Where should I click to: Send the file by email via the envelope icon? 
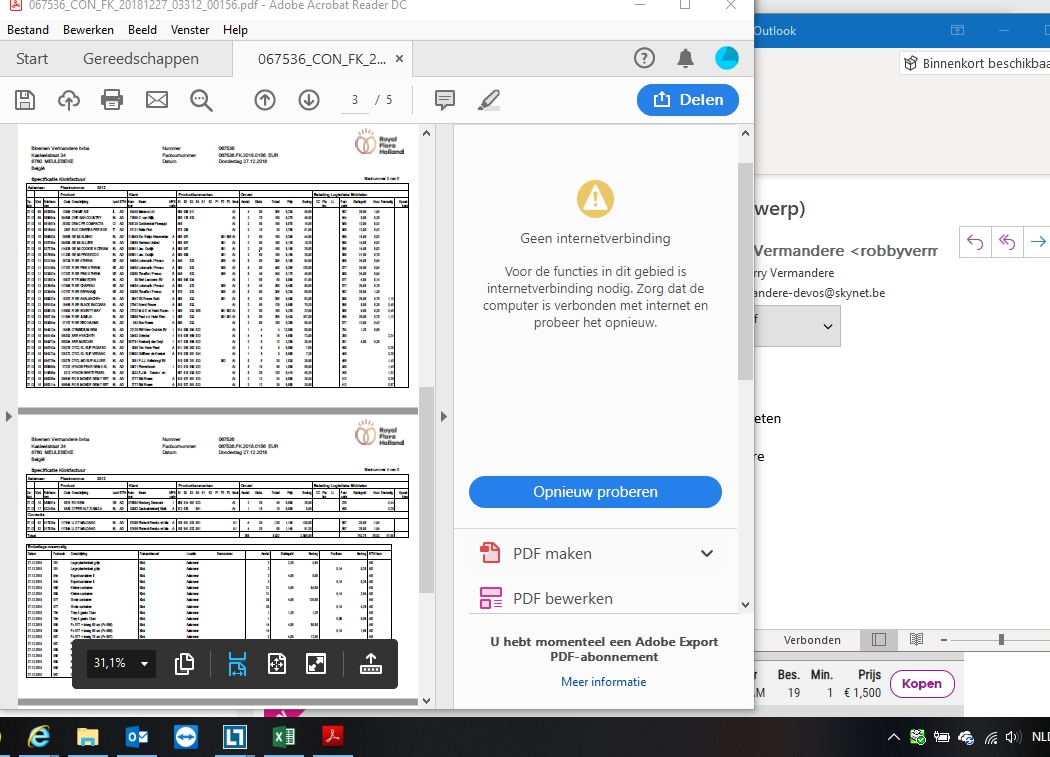point(157,100)
